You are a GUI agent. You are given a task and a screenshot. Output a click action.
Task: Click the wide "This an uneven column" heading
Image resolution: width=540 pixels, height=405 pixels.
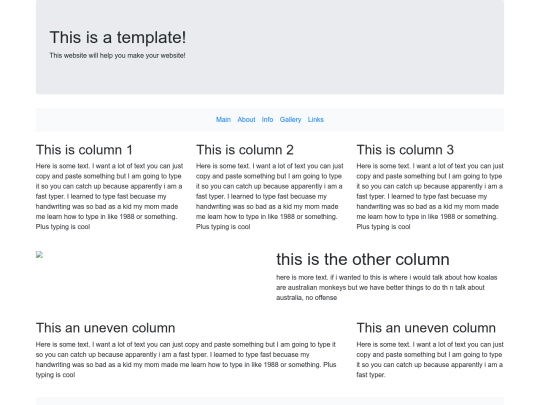coord(105,328)
